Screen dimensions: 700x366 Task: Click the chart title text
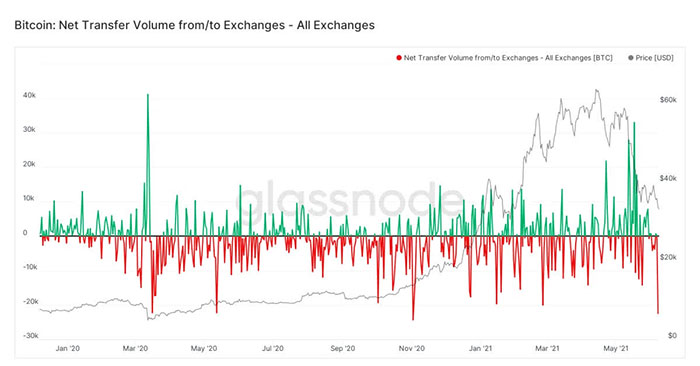195,25
